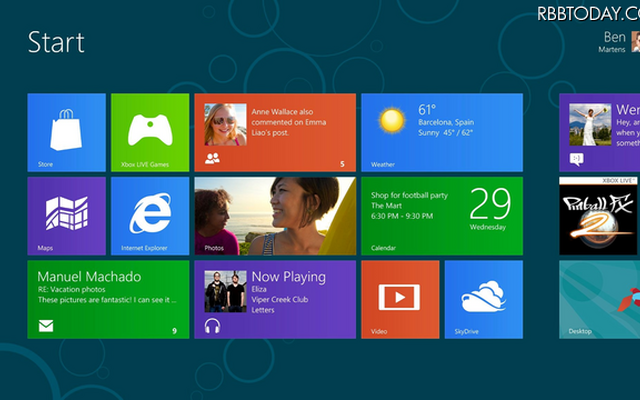The image size is (640, 400).
Task: Launch the Xbox LIVE Games controller tile
Action: 150,132
